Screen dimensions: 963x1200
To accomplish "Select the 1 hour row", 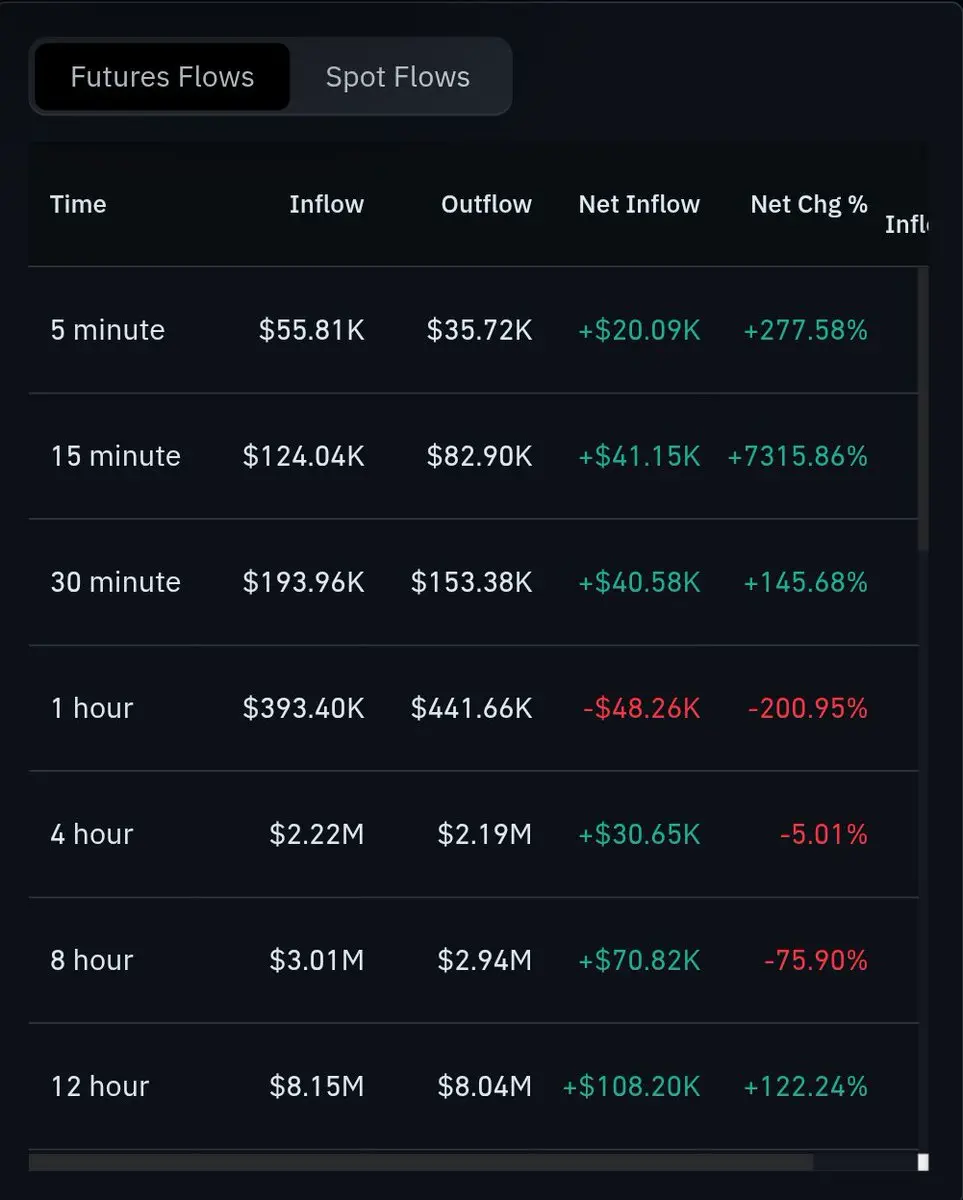I will coord(473,708).
